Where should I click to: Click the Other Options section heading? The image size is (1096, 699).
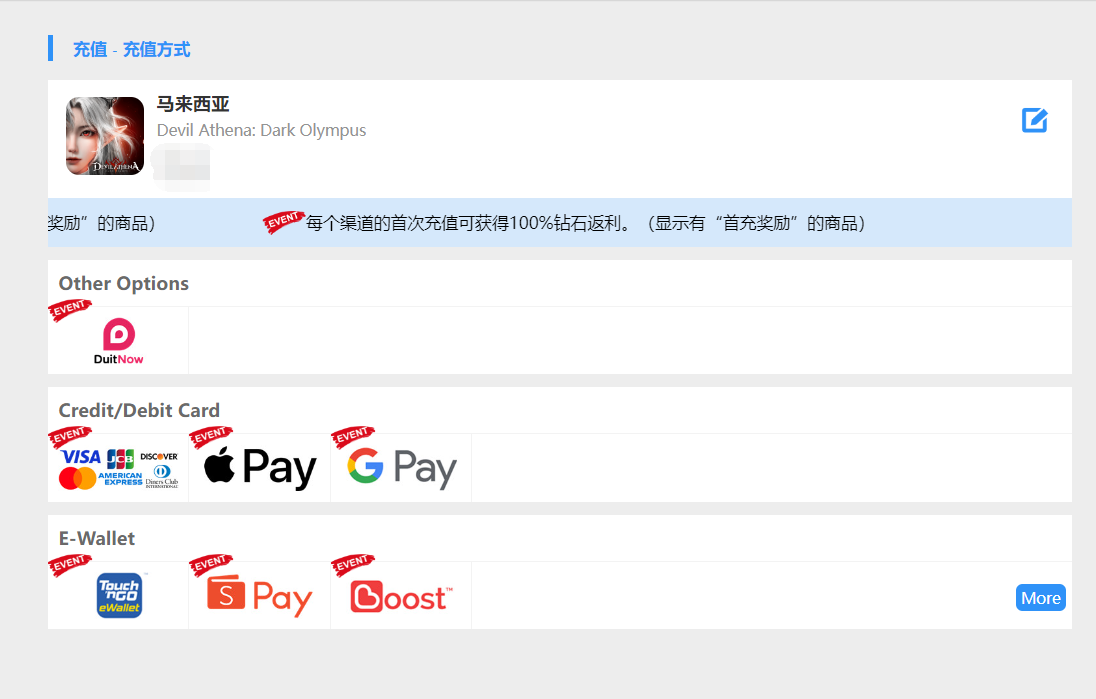point(124,284)
